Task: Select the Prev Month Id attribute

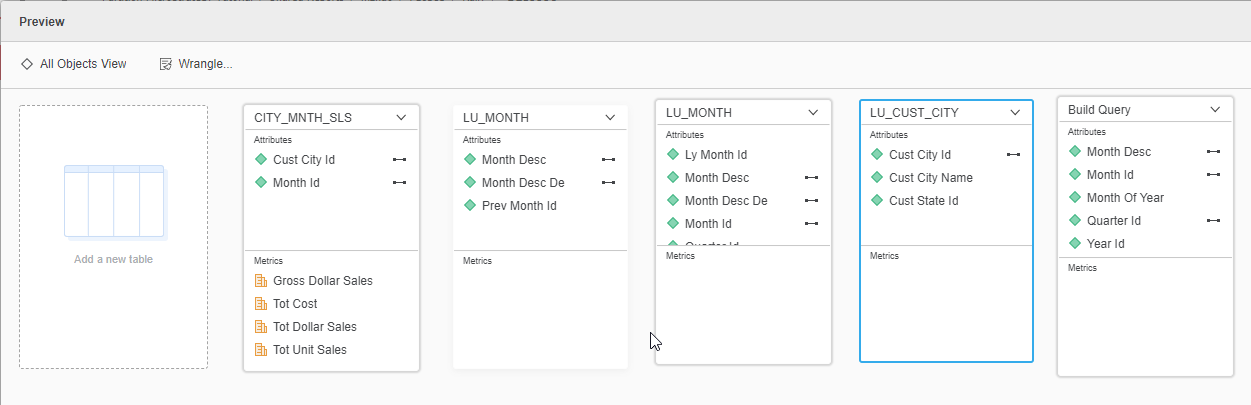Action: (520, 206)
